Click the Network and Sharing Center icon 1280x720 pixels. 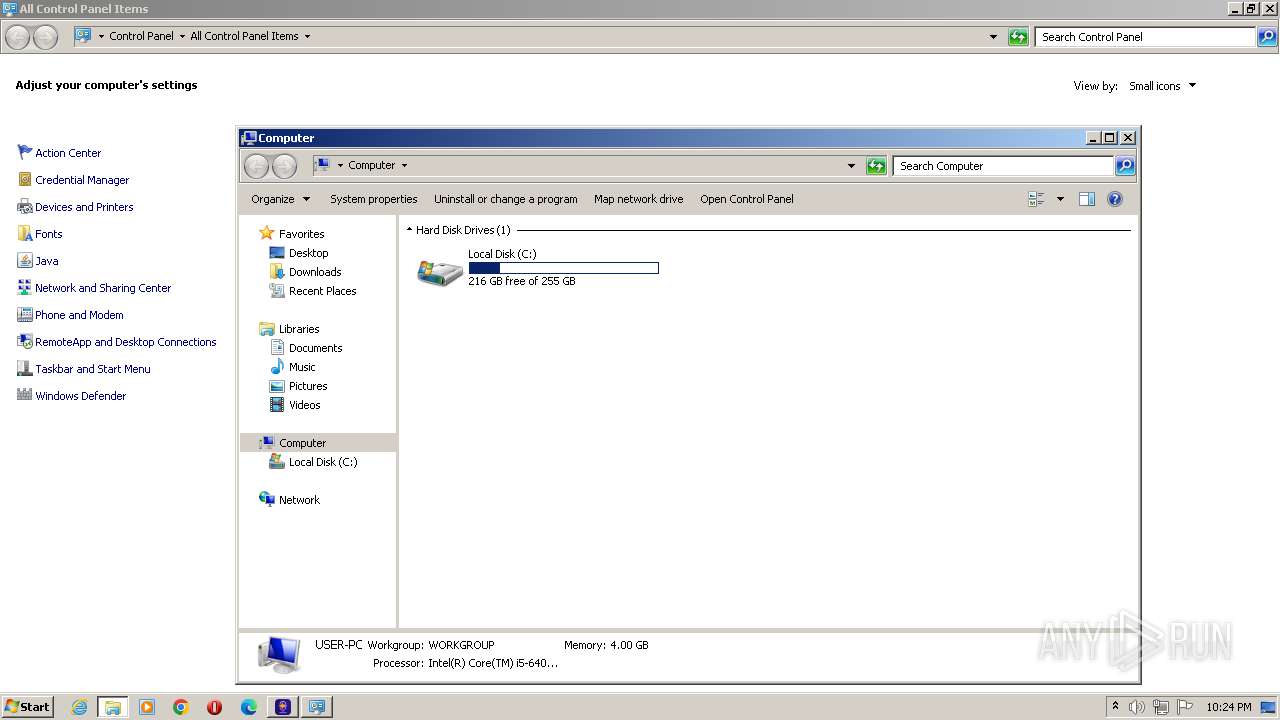[x=25, y=287]
